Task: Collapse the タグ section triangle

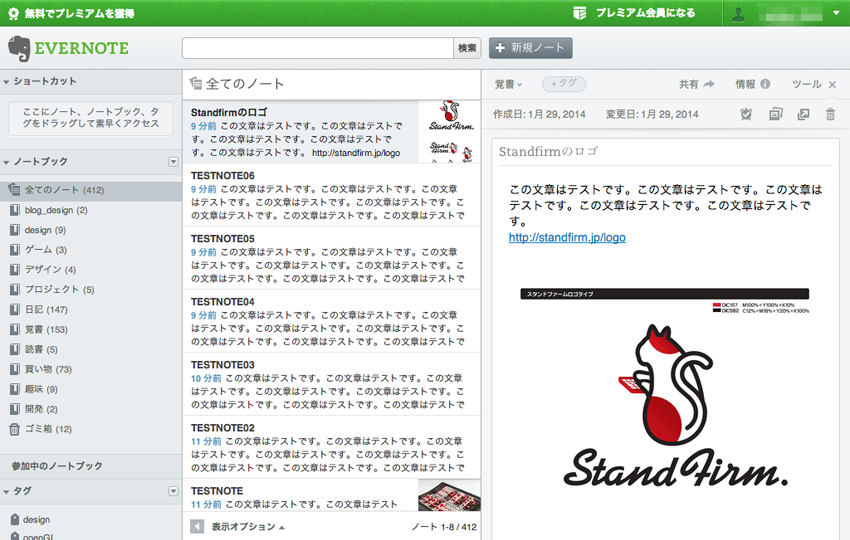Action: point(7,492)
